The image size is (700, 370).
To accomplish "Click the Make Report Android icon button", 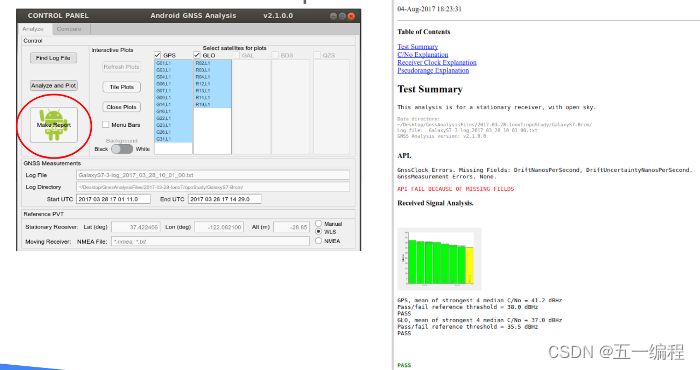I will coord(54,125).
